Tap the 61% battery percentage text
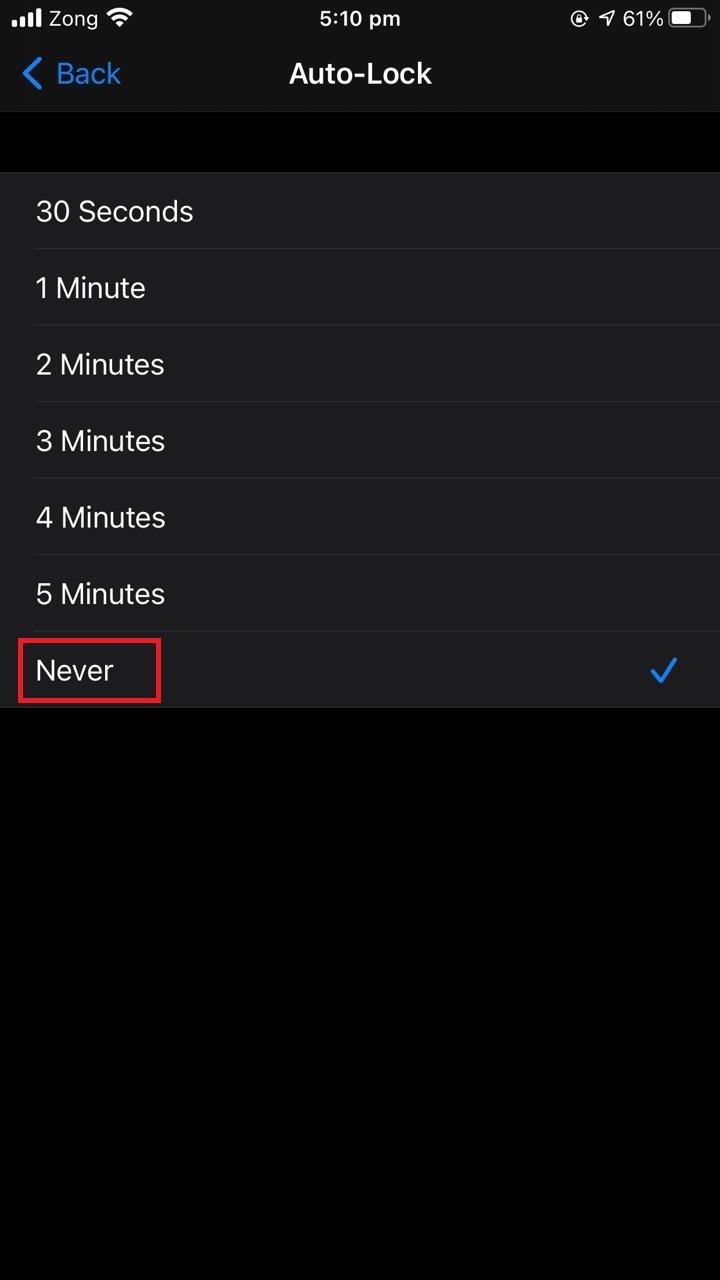720x1280 pixels. coord(642,18)
